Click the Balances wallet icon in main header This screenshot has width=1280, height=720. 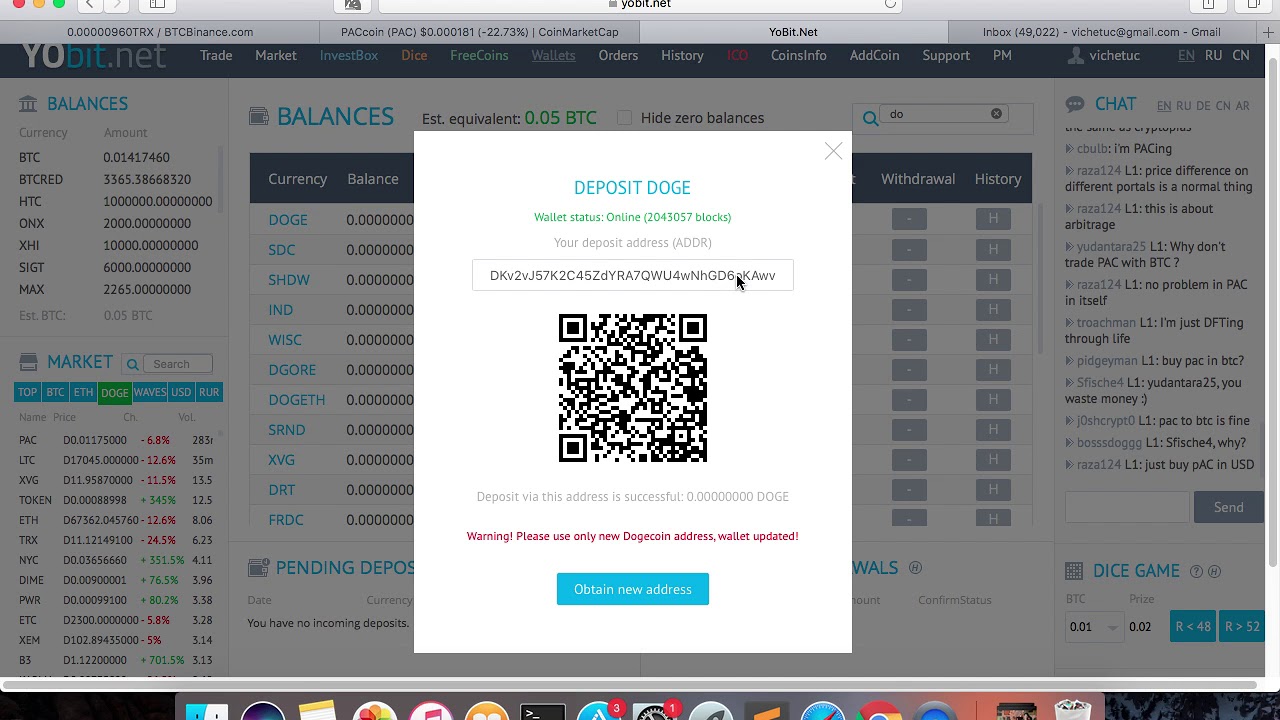259,117
